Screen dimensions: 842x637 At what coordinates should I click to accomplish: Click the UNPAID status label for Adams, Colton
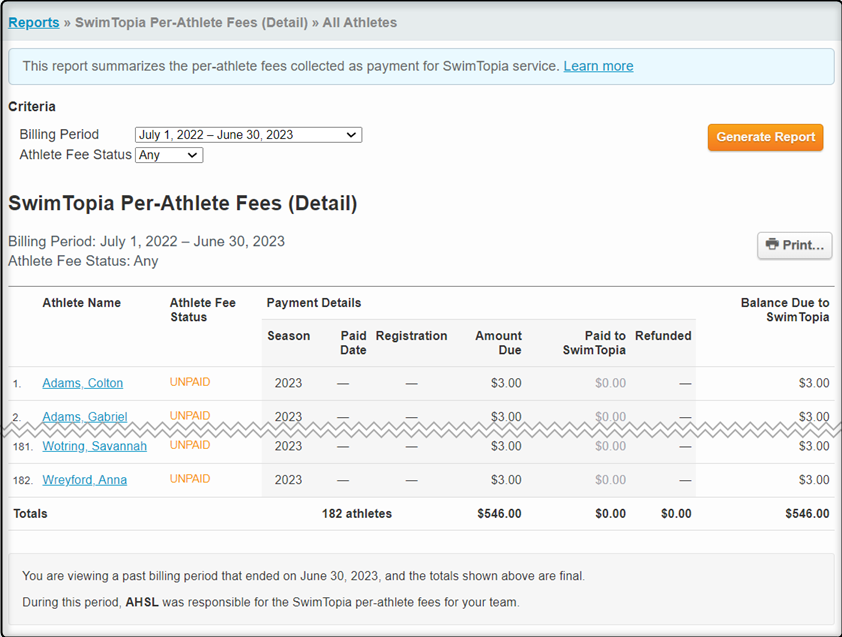(189, 382)
